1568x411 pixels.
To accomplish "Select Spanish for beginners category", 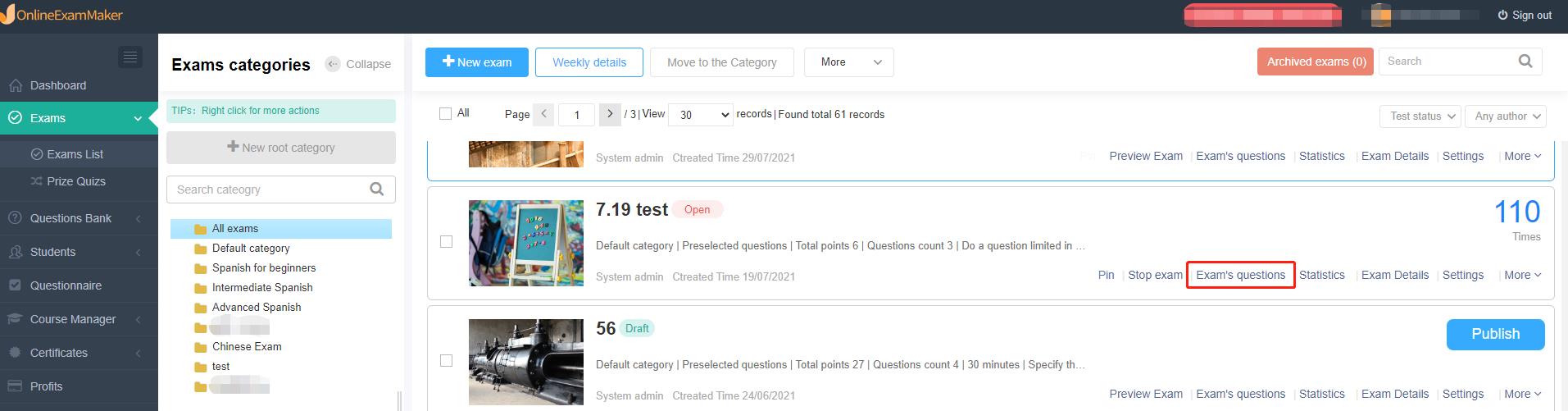I will [x=264, y=268].
